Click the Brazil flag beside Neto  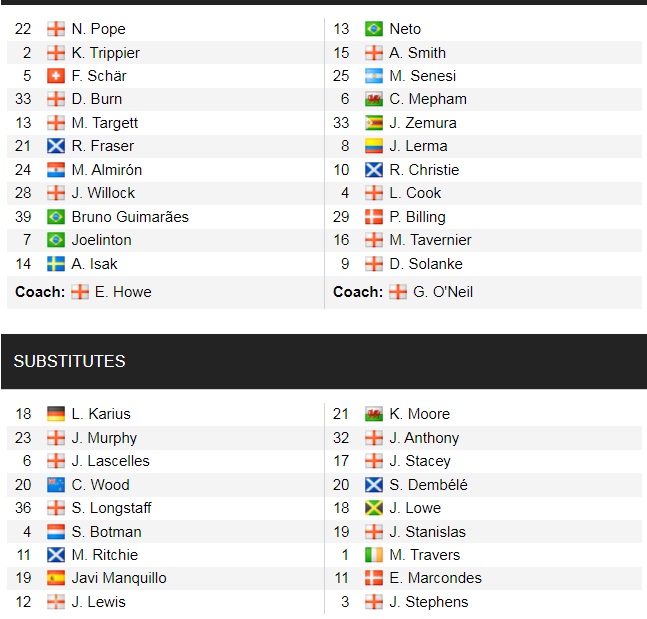(374, 29)
